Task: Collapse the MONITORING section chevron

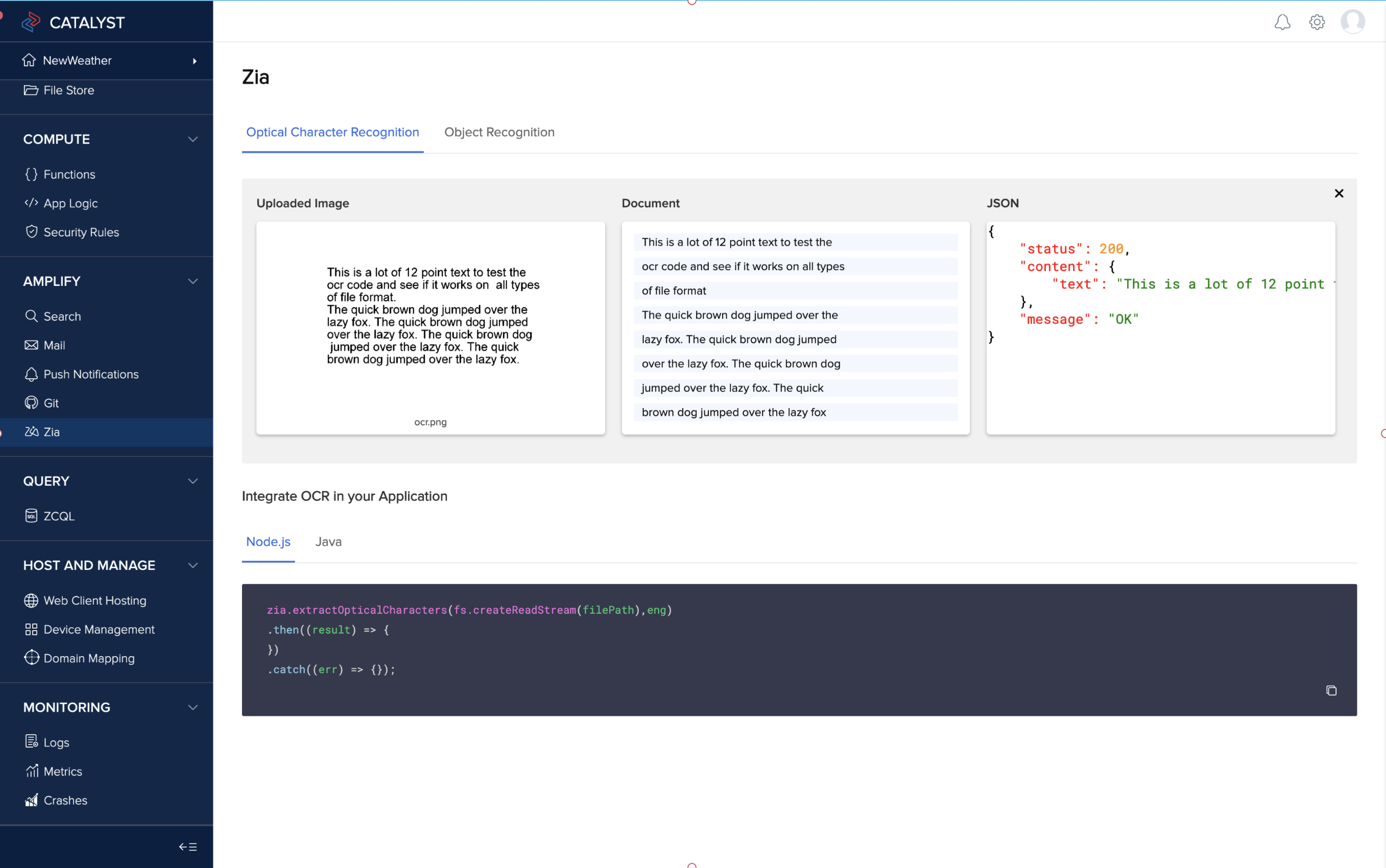Action: pyautogui.click(x=193, y=707)
